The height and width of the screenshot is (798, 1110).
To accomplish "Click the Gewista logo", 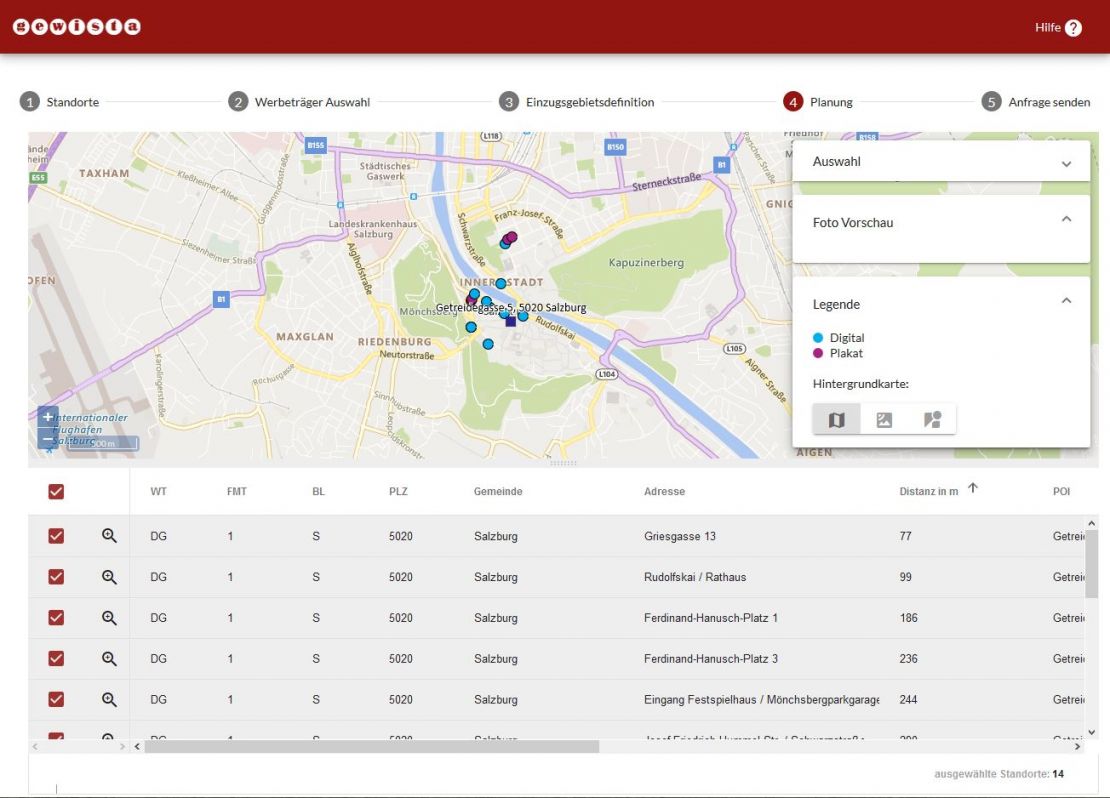I will point(76,27).
